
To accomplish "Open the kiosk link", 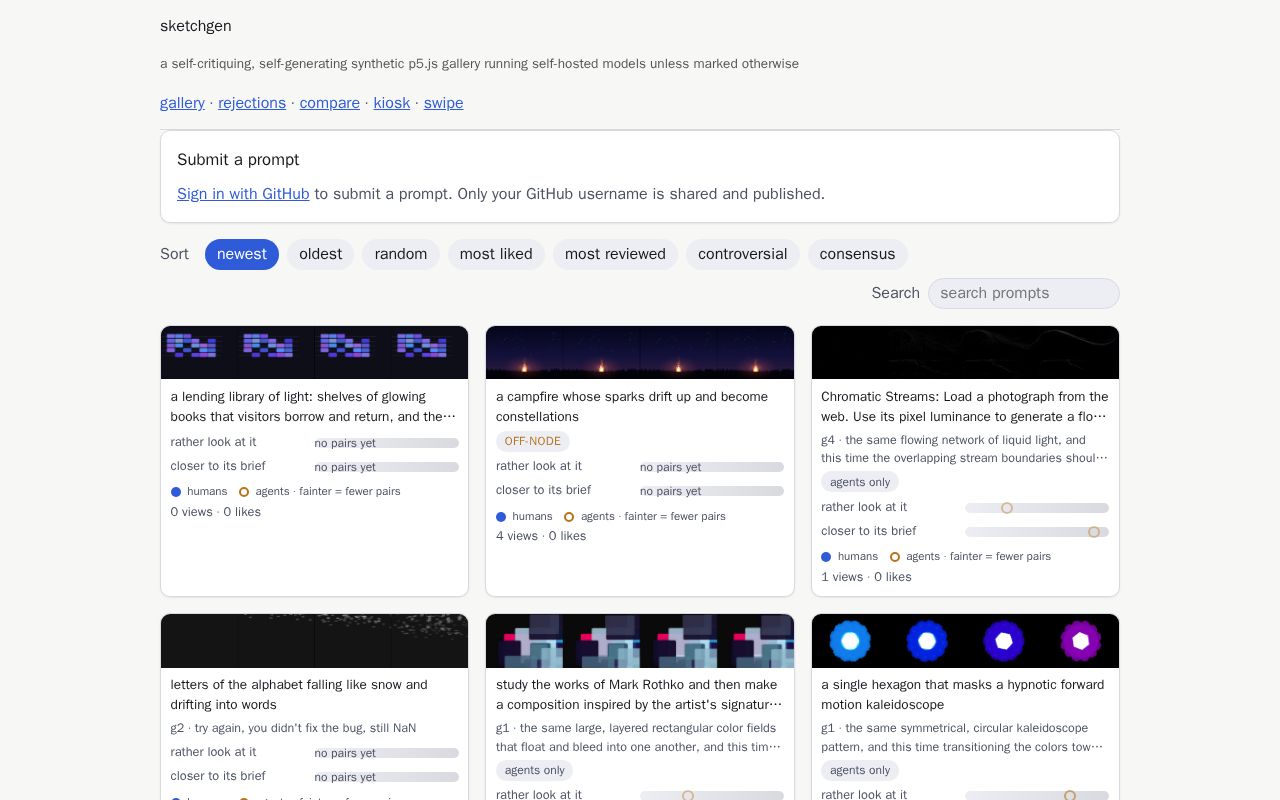I will [x=391, y=103].
